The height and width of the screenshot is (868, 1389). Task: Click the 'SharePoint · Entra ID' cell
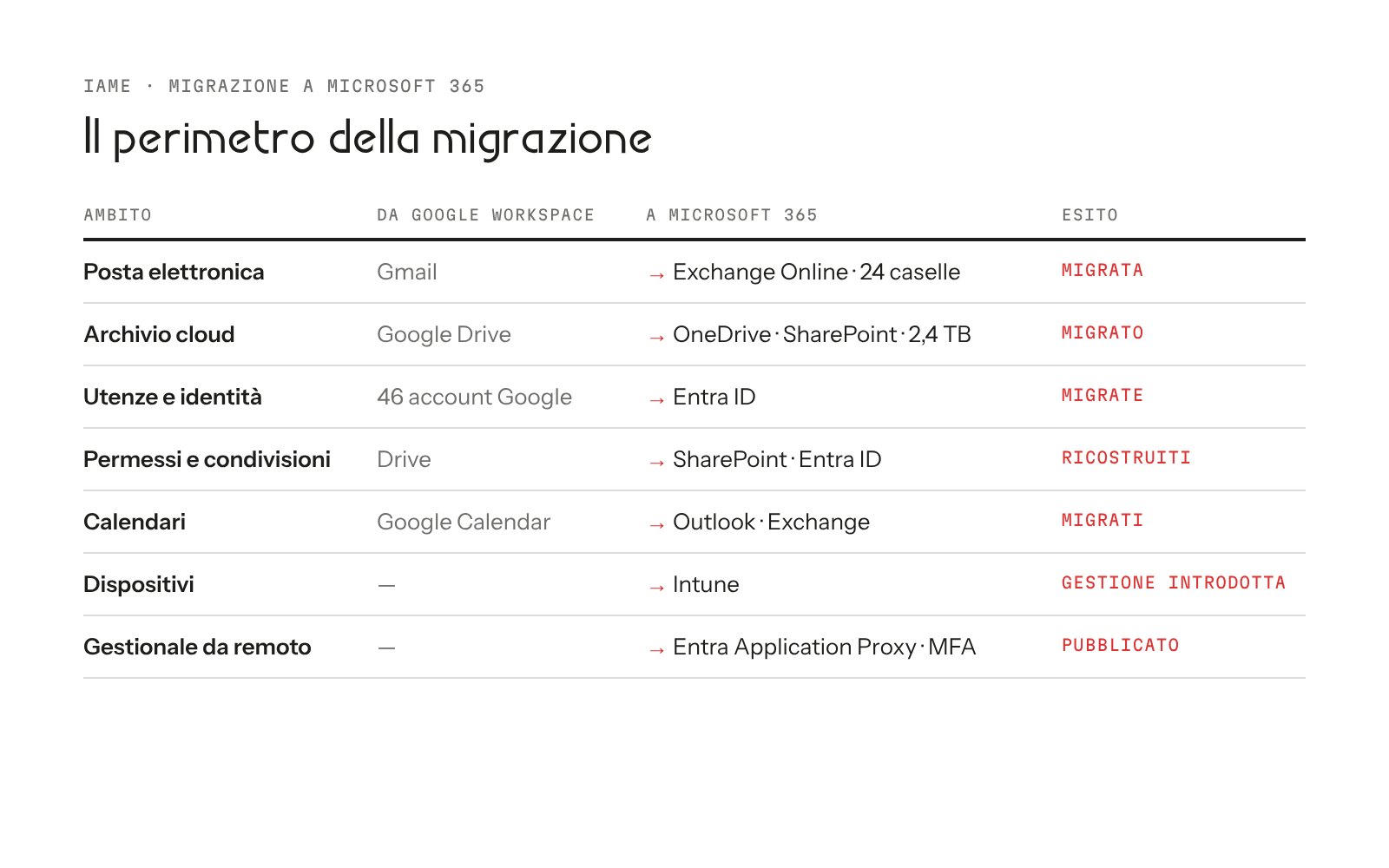coord(777,459)
